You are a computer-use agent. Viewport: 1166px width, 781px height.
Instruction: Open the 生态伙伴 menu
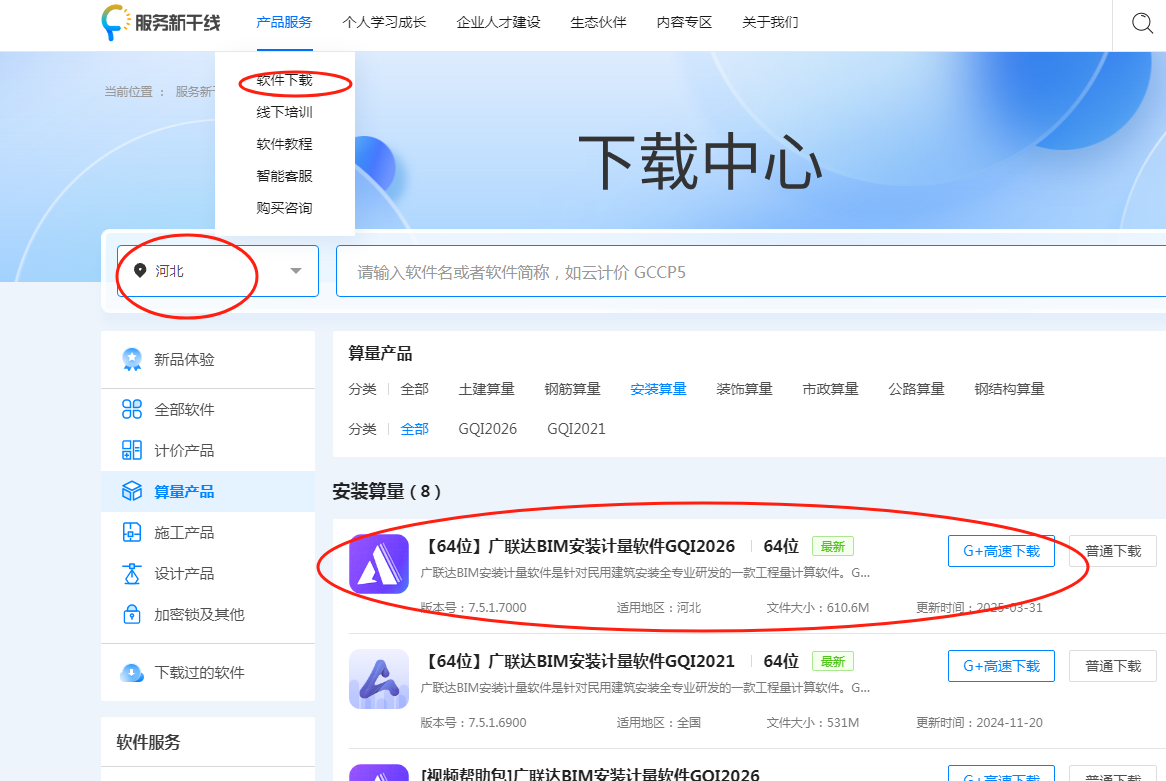tap(599, 22)
